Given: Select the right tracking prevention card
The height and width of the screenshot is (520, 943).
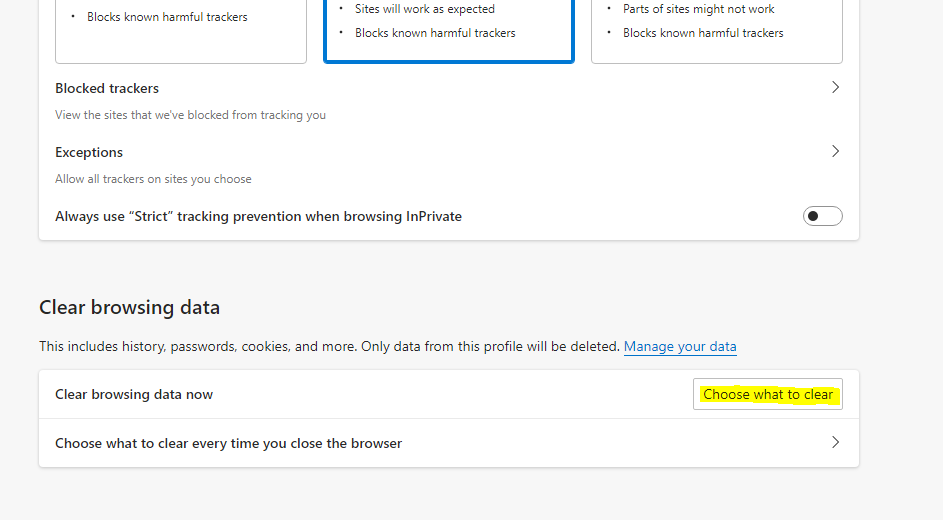Looking at the screenshot, I should (x=717, y=30).
